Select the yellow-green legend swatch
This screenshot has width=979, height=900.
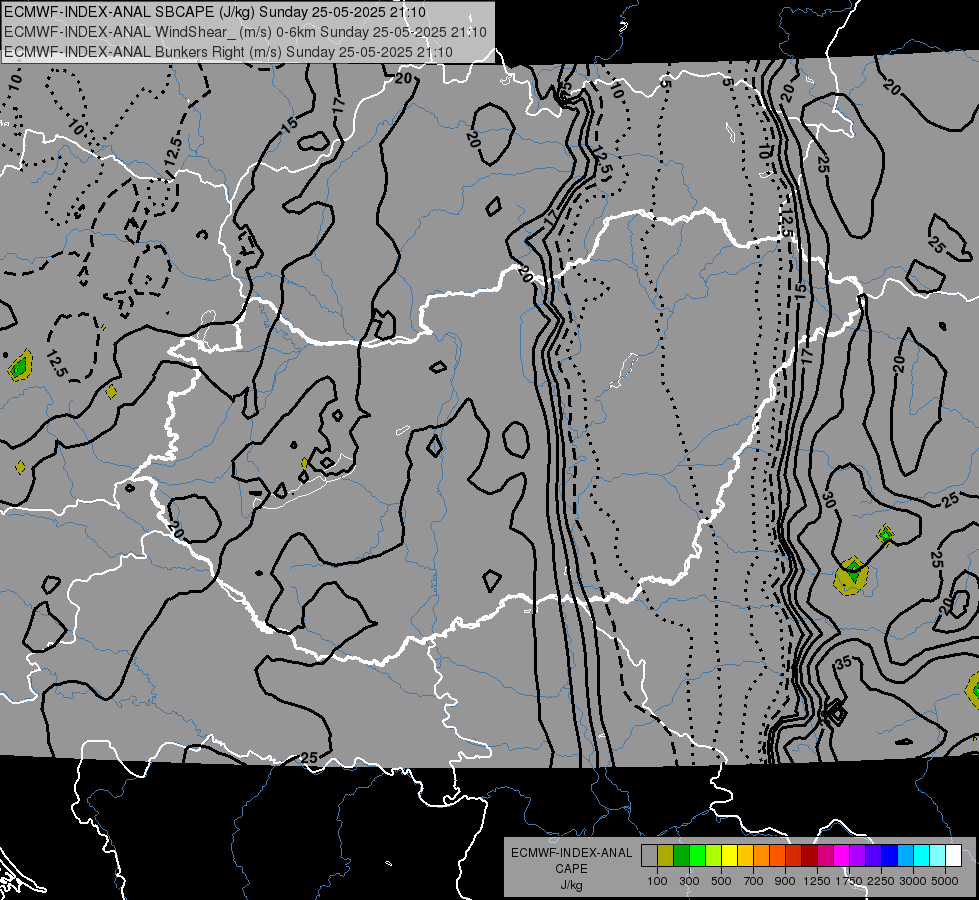[713, 856]
